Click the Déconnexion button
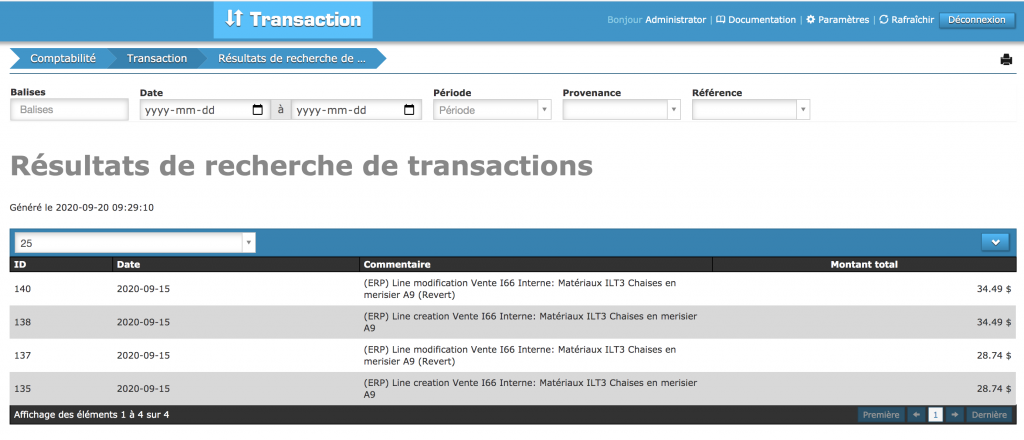The height and width of the screenshot is (440, 1024). point(977,20)
